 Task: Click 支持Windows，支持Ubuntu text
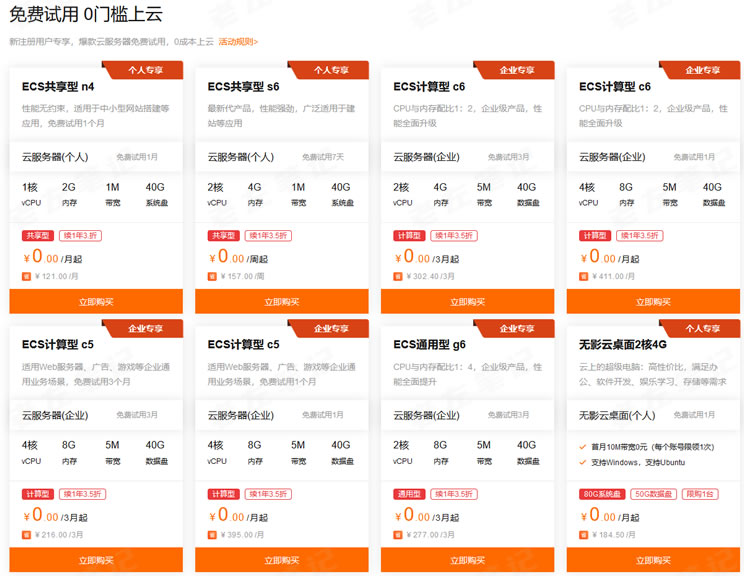tap(638, 463)
